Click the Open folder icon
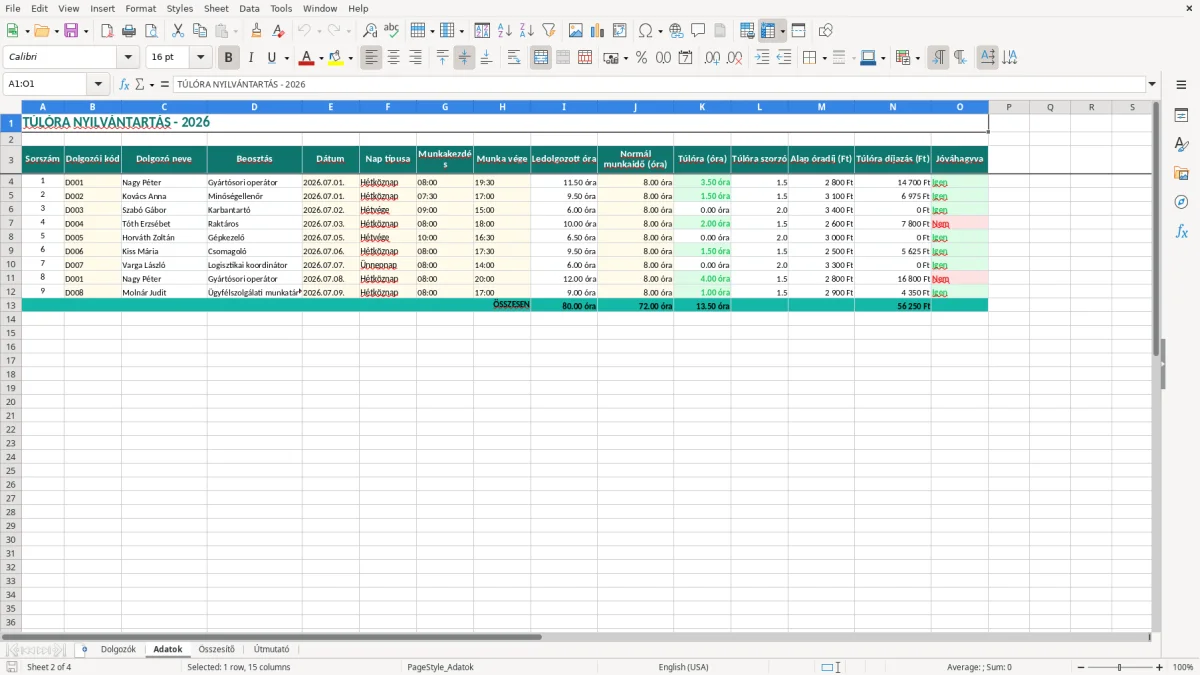Screen dimensions: 1200x675 pyautogui.click(x=41, y=31)
